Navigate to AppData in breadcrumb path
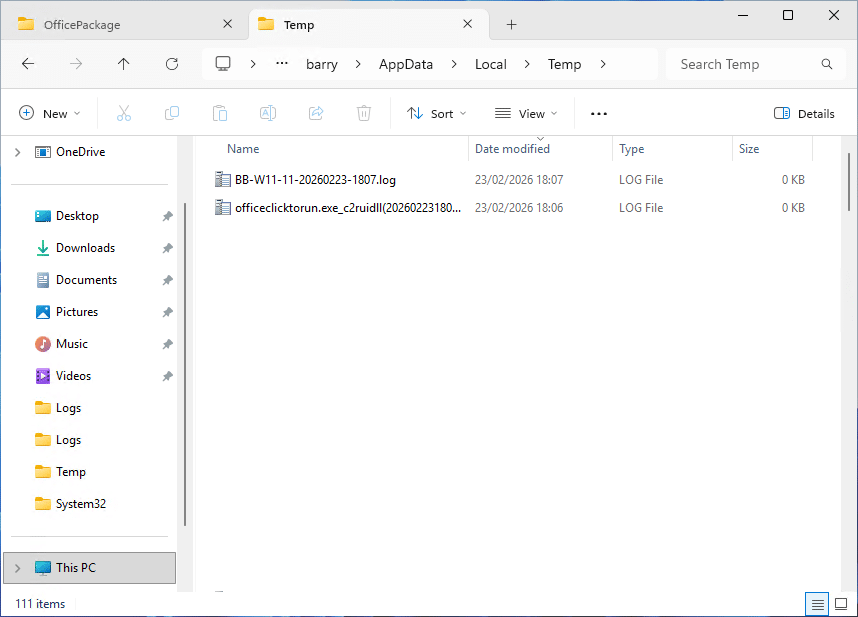858x617 pixels. tap(405, 64)
